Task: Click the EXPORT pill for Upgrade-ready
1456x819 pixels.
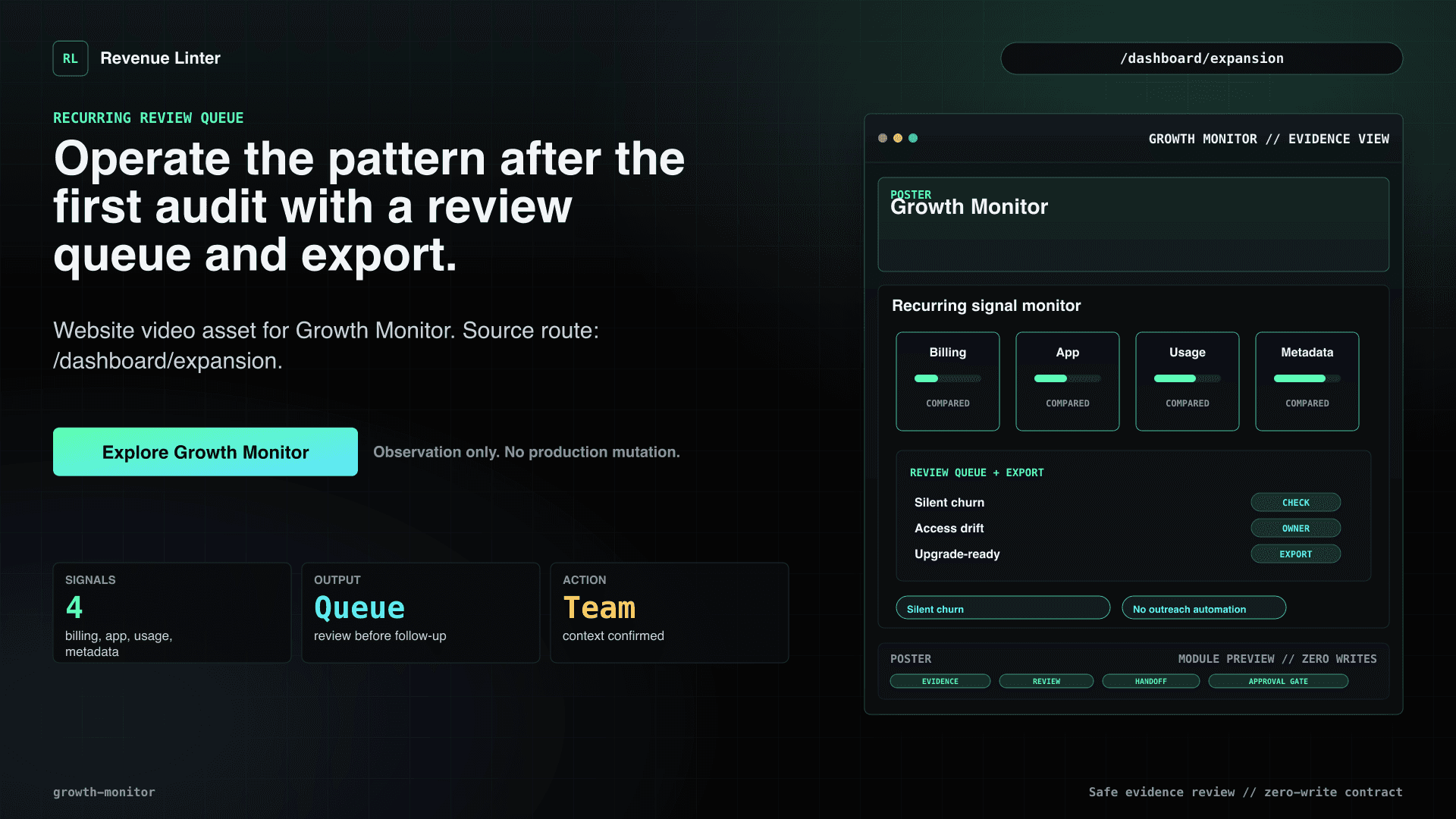Action: [x=1296, y=554]
